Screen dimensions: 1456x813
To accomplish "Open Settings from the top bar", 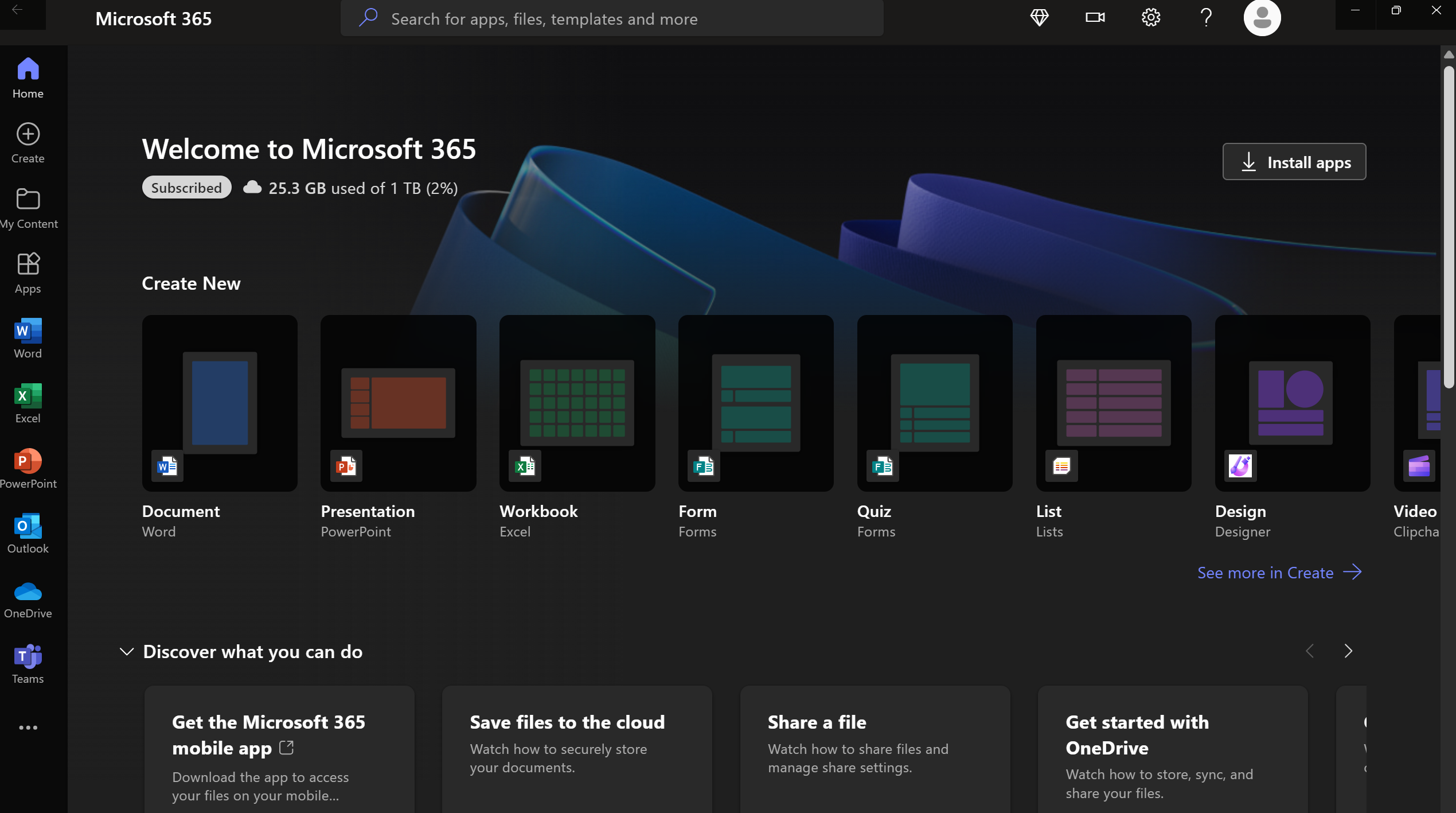I will tap(1151, 18).
